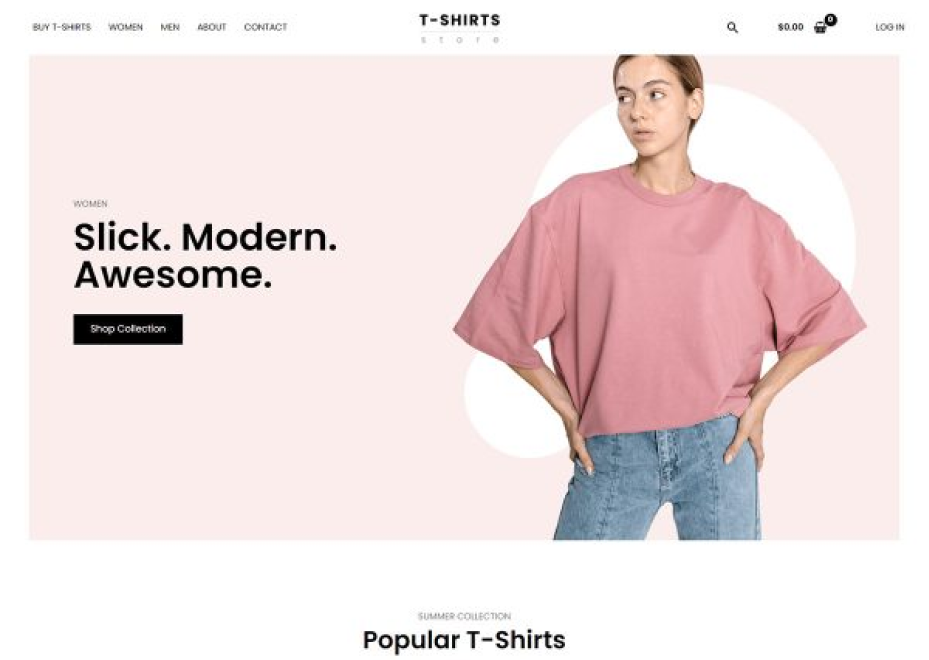The image size is (929, 660).
Task: Open the BUY T-SHIRTS menu item
Action: 62,27
